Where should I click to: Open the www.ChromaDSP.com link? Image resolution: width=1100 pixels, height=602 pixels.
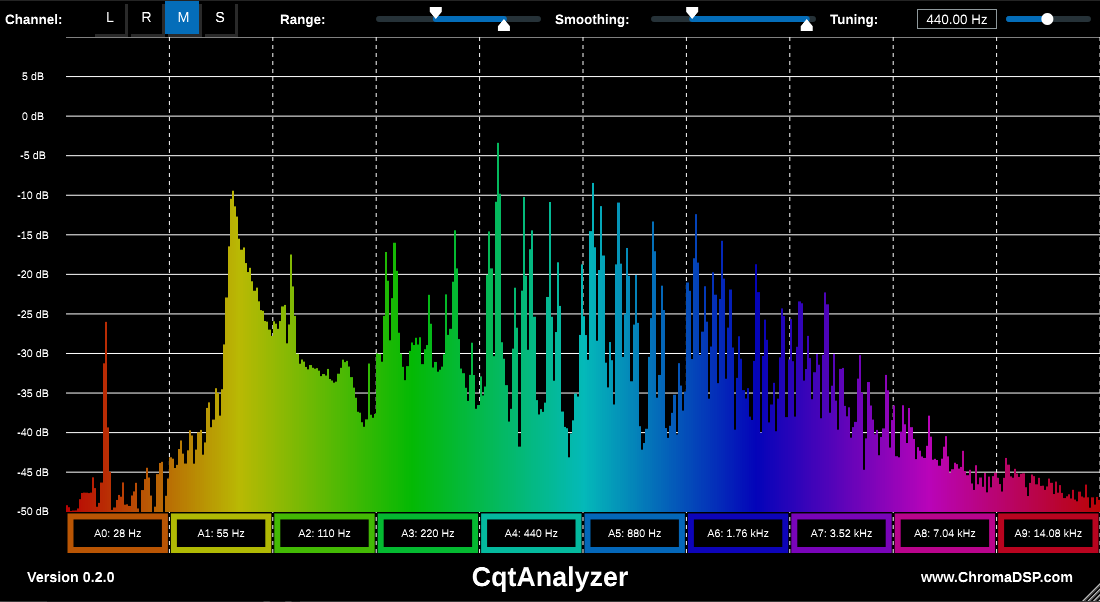click(996, 577)
